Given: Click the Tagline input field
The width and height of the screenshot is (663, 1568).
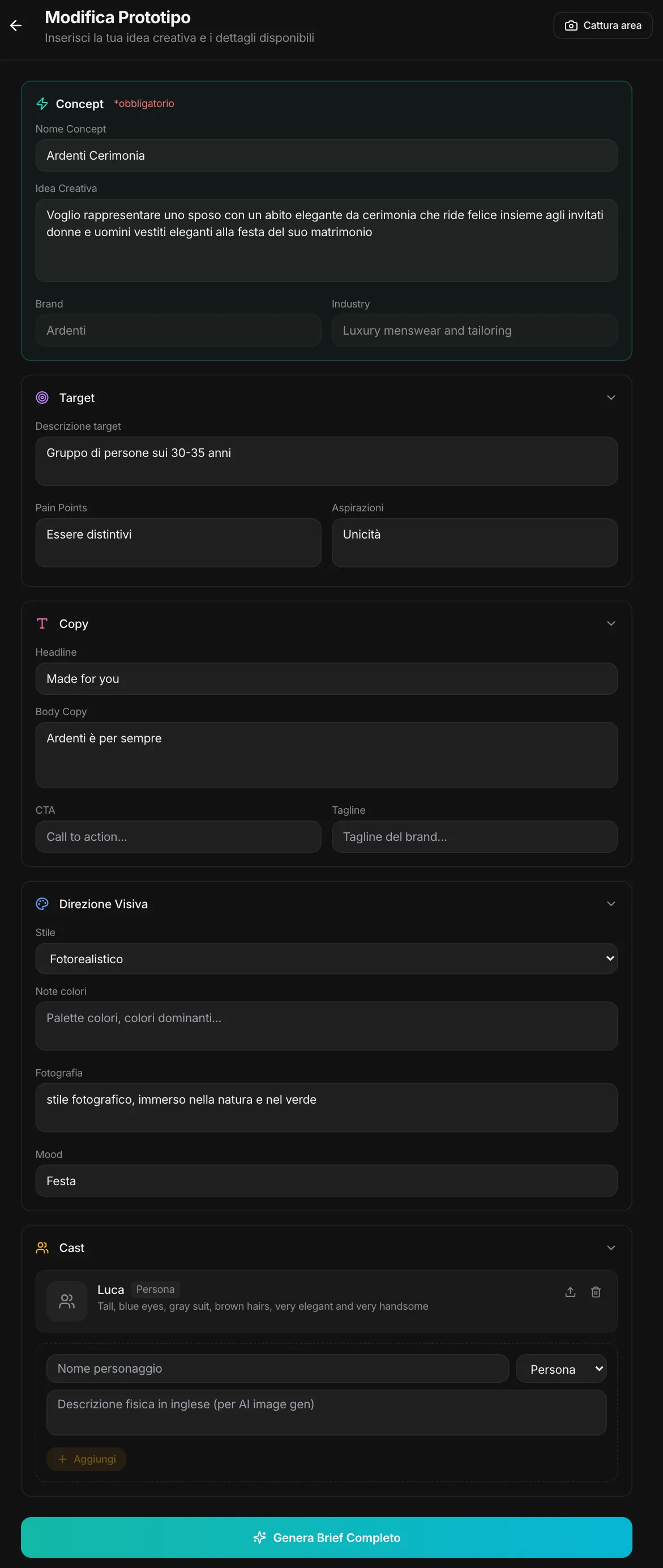Looking at the screenshot, I should pyautogui.click(x=475, y=836).
